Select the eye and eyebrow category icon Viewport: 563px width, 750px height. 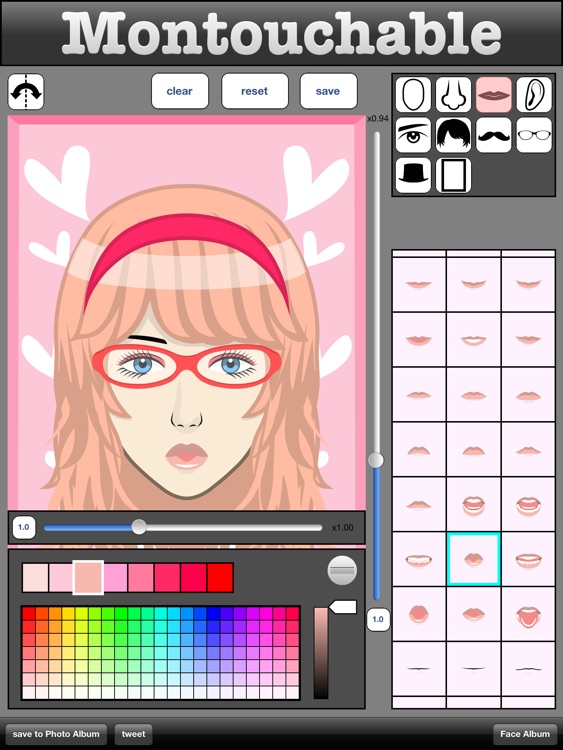coord(413,135)
